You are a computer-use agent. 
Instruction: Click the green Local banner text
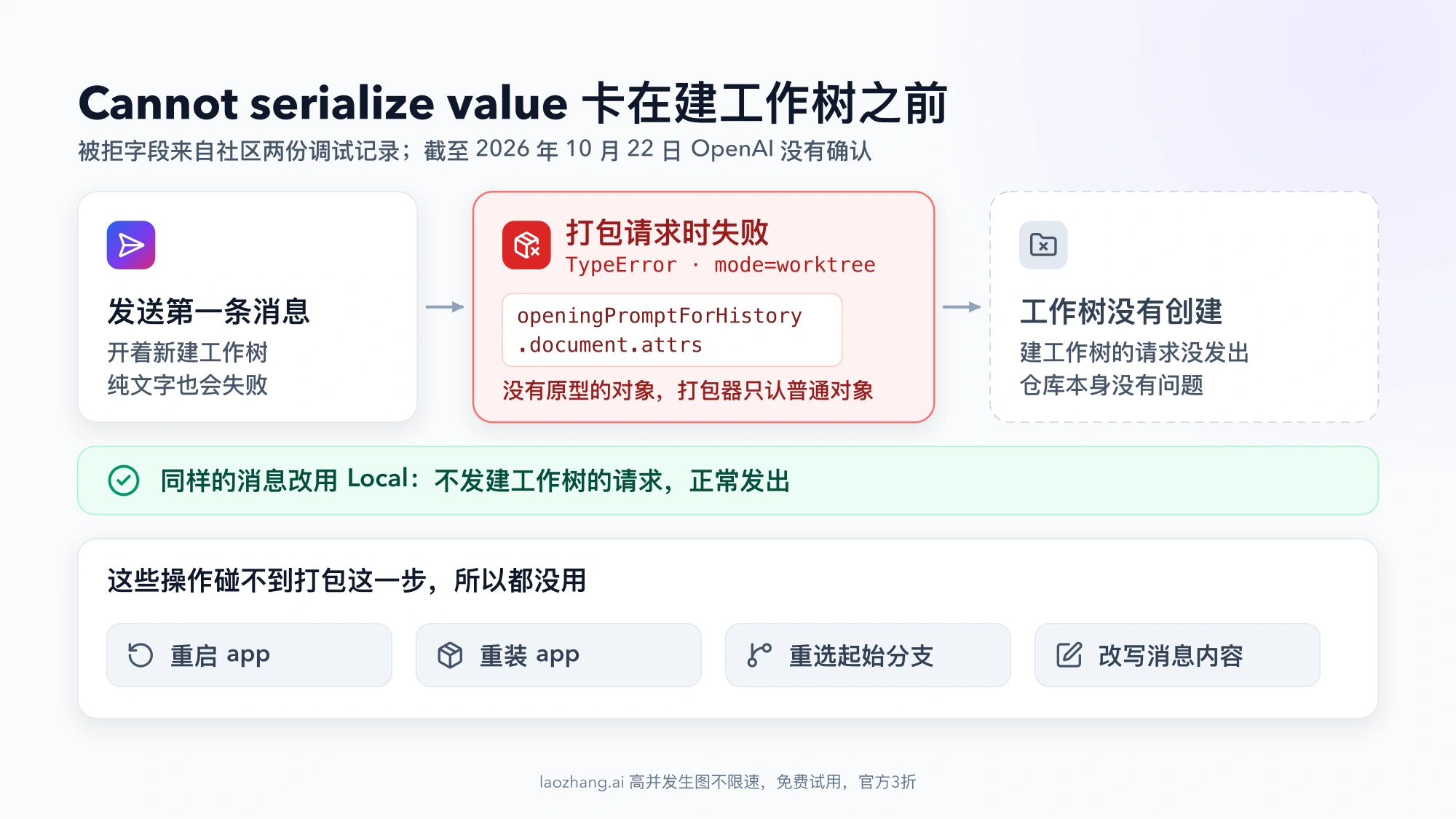pyautogui.click(x=475, y=480)
